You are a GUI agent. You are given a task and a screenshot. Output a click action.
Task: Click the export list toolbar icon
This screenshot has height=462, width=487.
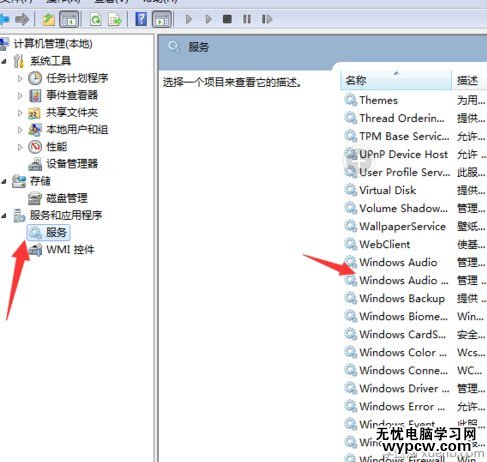point(115,19)
